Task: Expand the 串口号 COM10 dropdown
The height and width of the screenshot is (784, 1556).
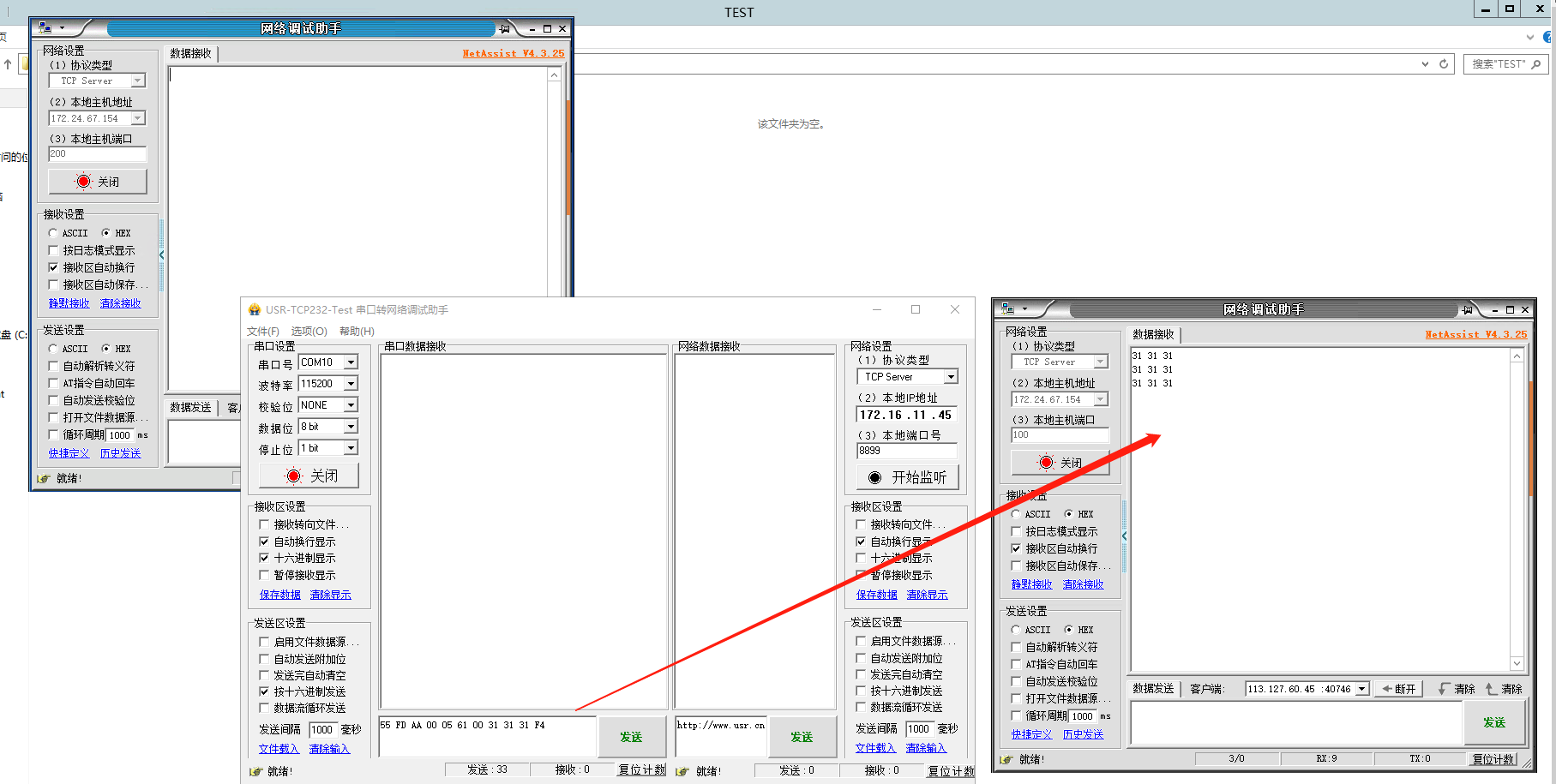Action: pyautogui.click(x=351, y=362)
